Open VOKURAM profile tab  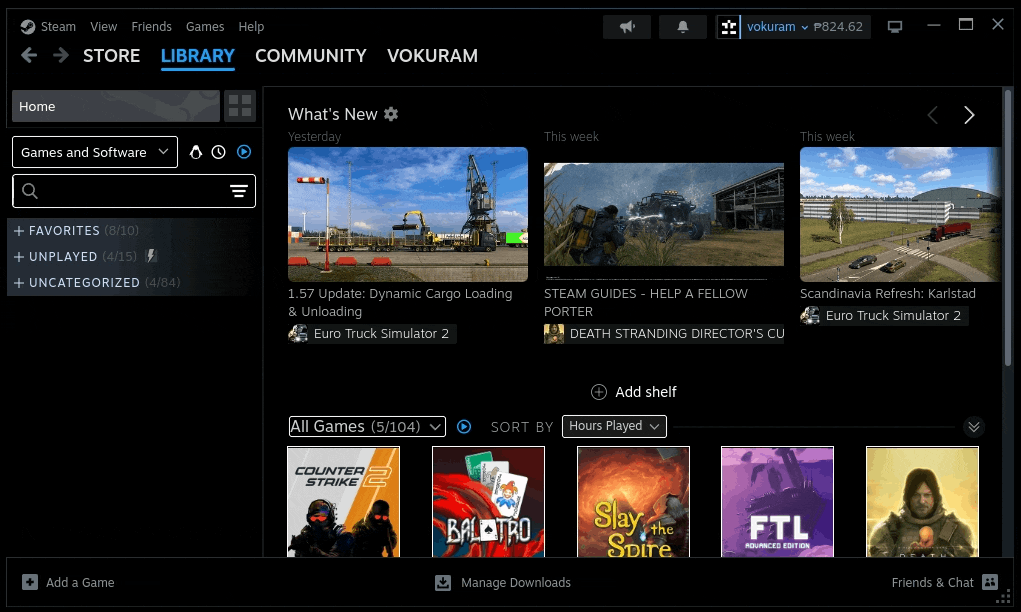pyautogui.click(x=432, y=55)
